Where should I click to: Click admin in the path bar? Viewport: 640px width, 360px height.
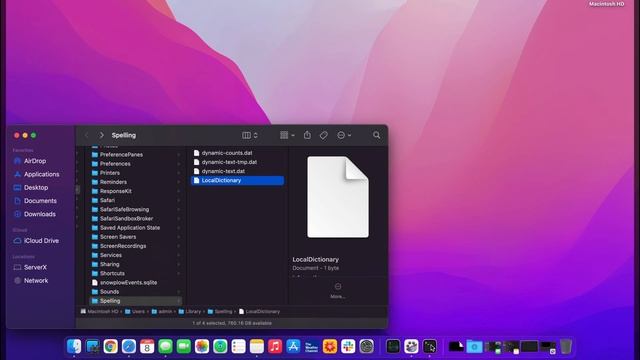click(162, 311)
